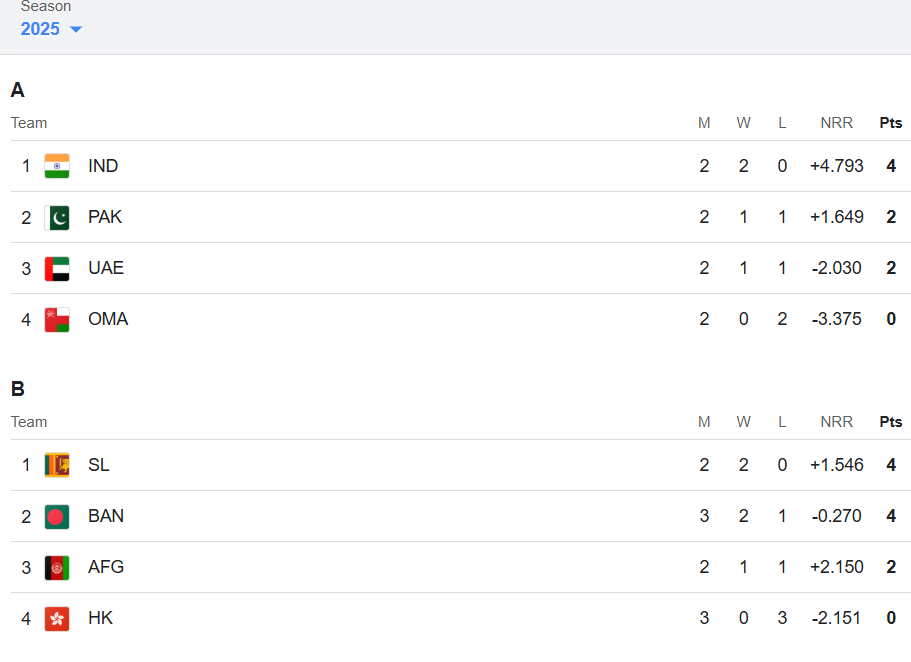Viewport: 911px width, 662px height.
Task: Click the Oman flag icon
Action: 57,318
